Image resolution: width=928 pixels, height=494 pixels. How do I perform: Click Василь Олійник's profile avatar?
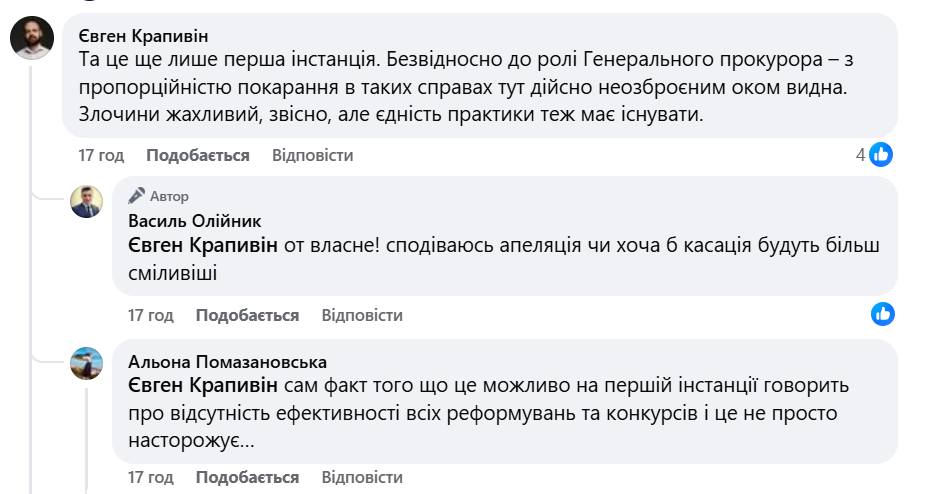pos(87,202)
